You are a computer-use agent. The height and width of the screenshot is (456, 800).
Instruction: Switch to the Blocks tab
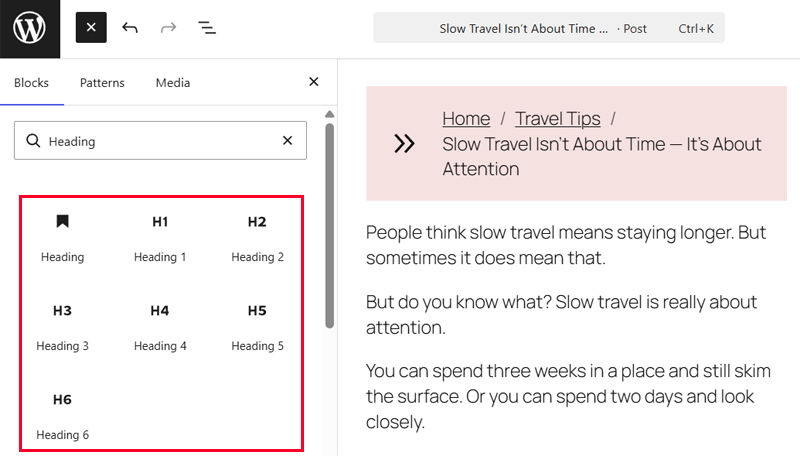click(31, 83)
